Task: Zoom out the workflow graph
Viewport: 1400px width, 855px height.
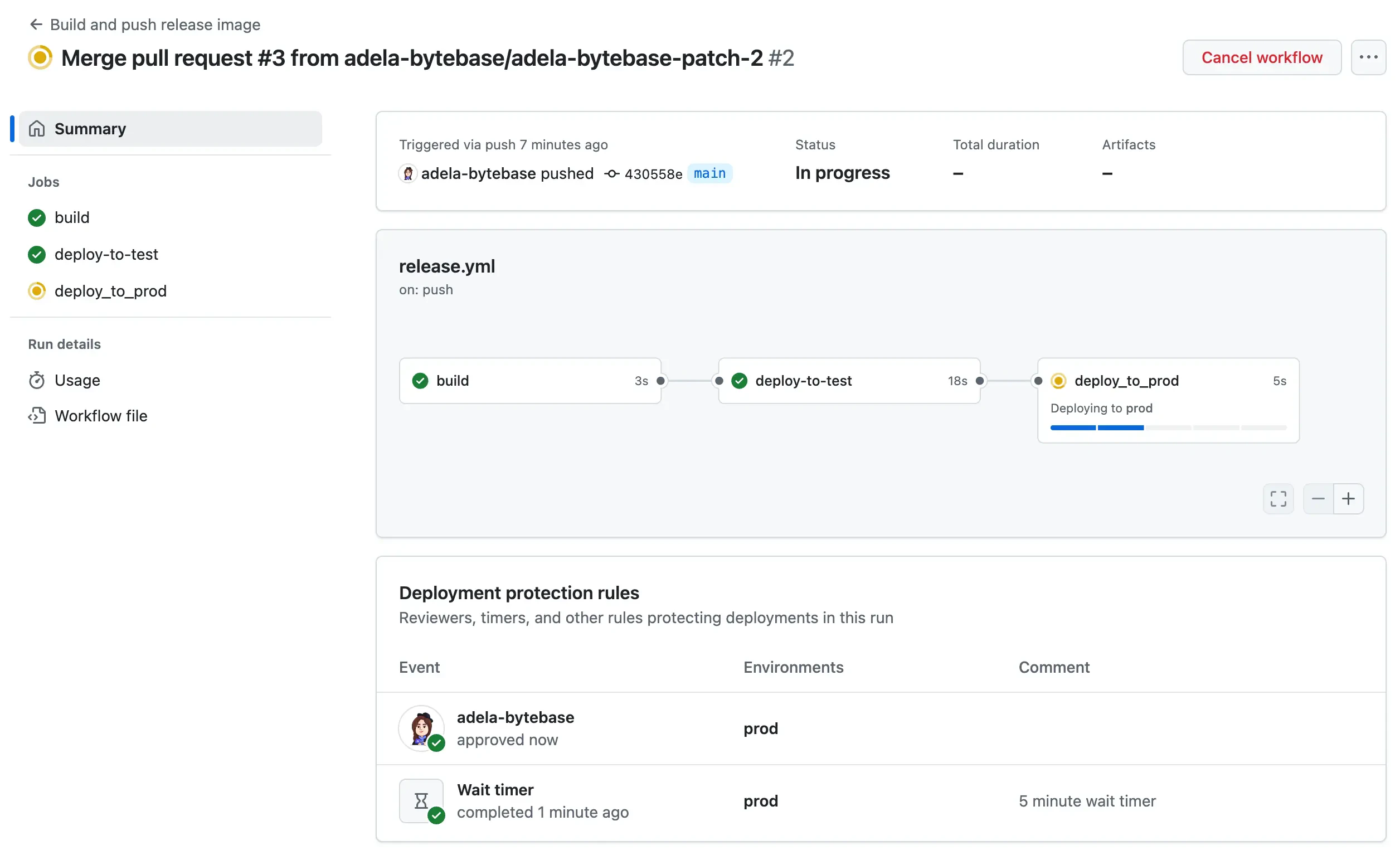Action: [1318, 499]
